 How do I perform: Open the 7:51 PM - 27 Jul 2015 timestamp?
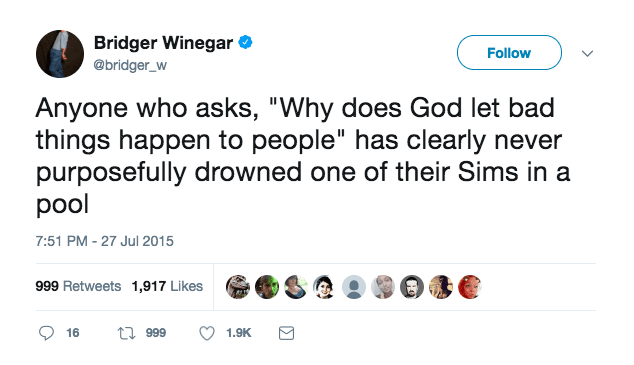click(x=105, y=241)
